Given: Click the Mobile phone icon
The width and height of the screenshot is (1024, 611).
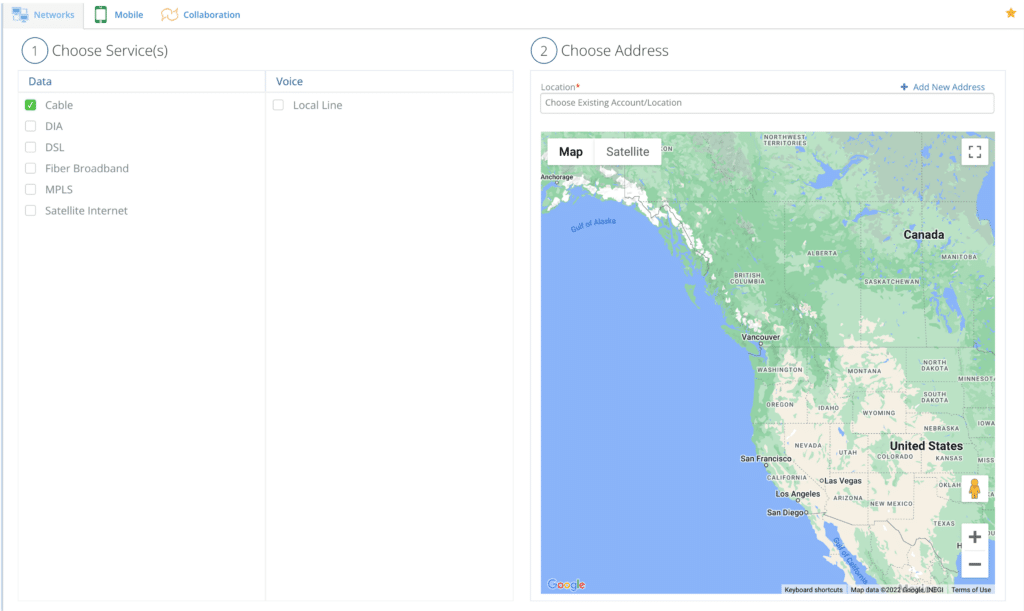Looking at the screenshot, I should pos(101,15).
